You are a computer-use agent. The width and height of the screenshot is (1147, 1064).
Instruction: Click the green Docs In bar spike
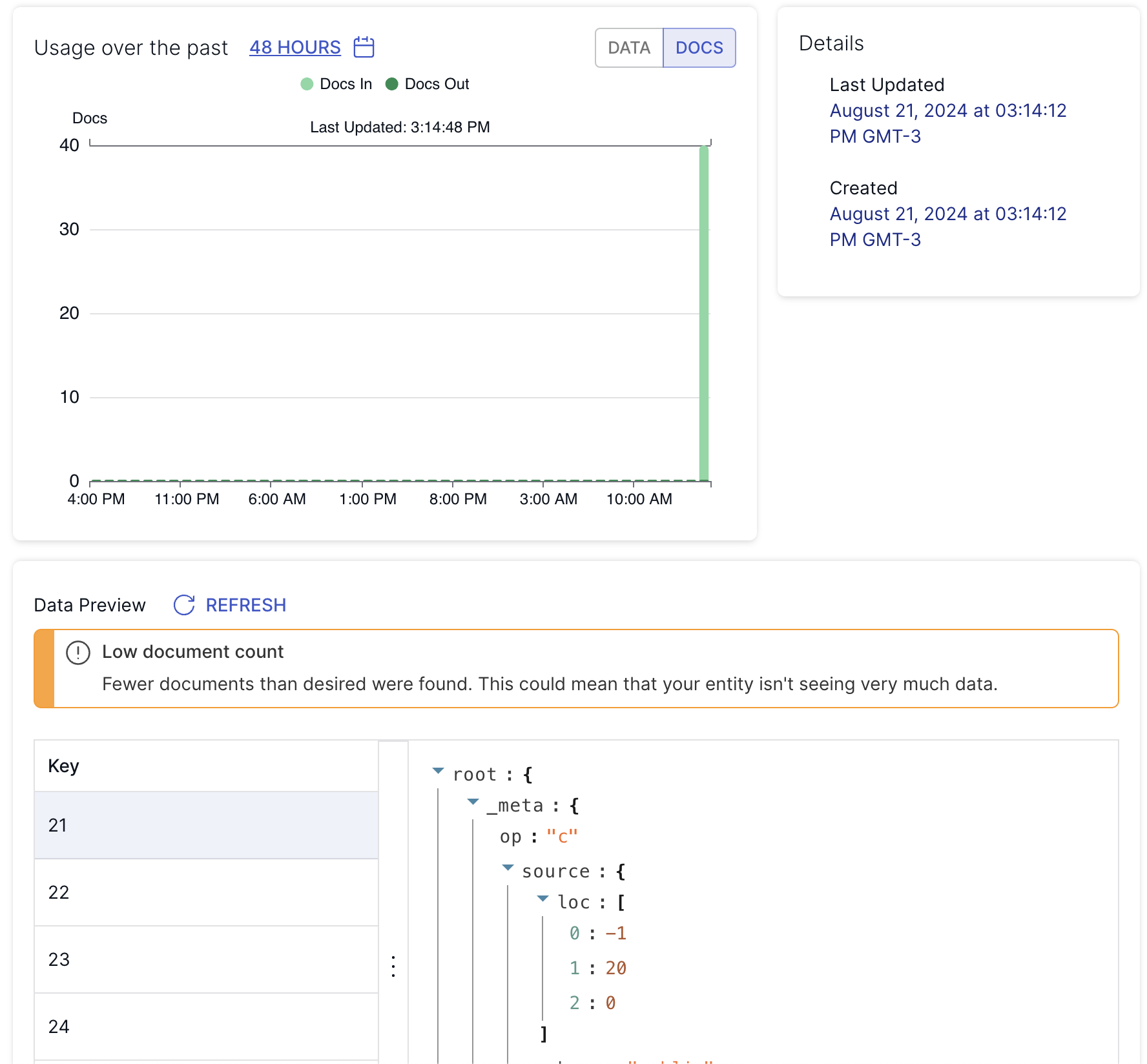point(703,310)
